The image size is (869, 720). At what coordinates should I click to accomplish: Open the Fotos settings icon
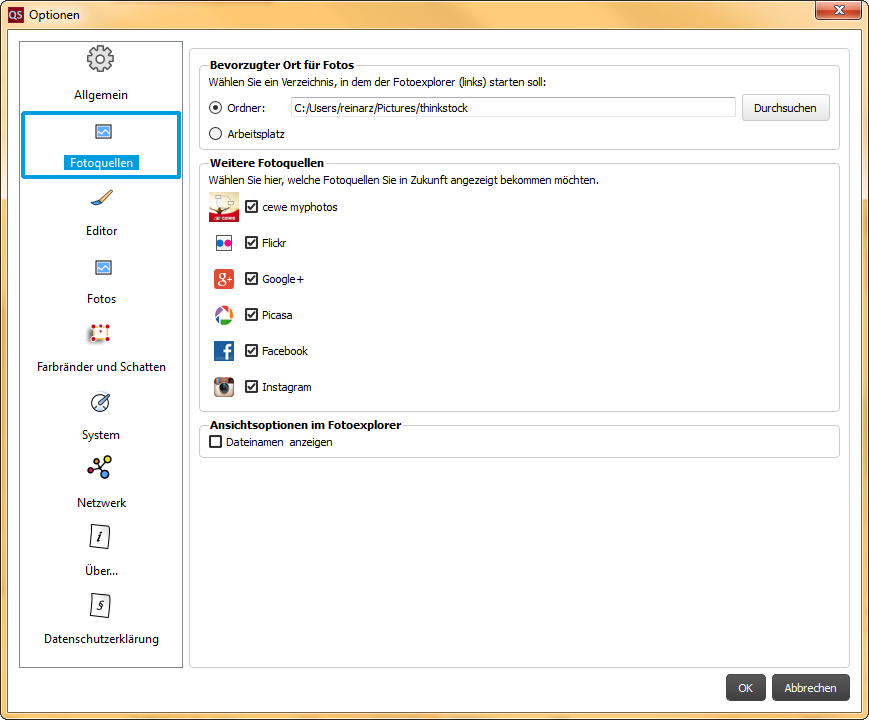[x=102, y=267]
